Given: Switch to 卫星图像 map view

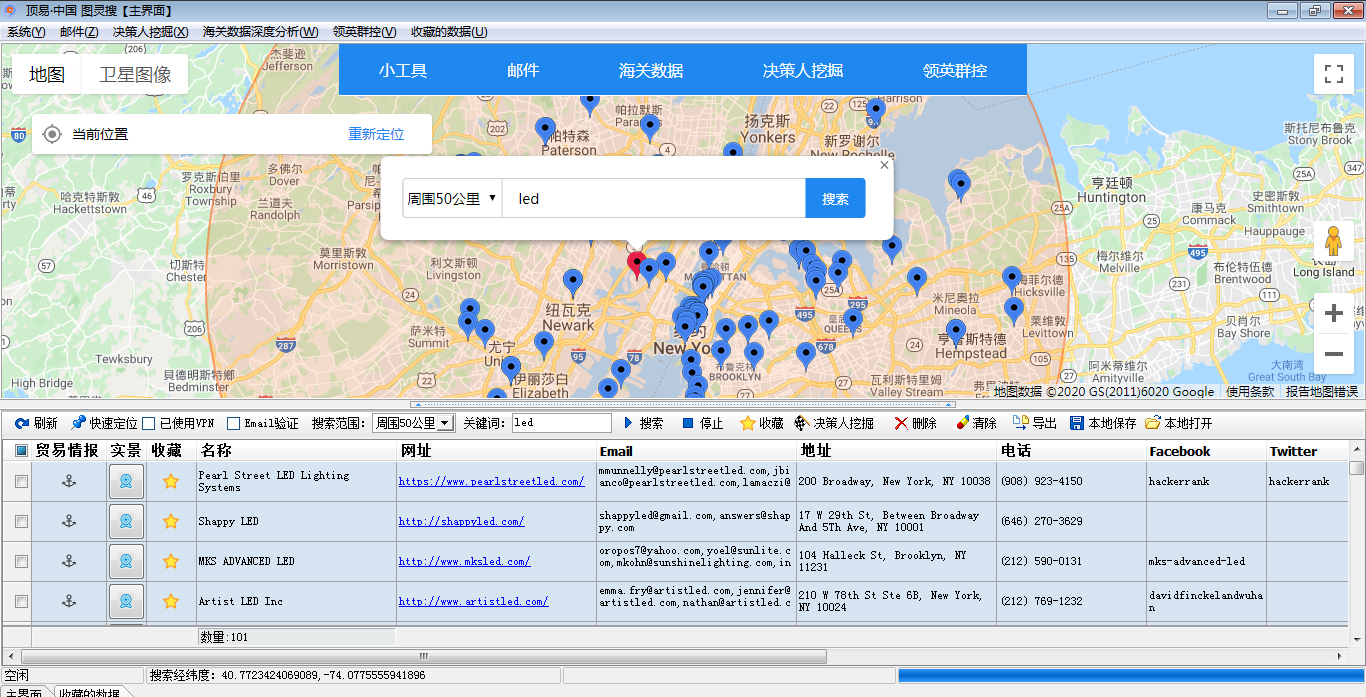Looking at the screenshot, I should 135,74.
